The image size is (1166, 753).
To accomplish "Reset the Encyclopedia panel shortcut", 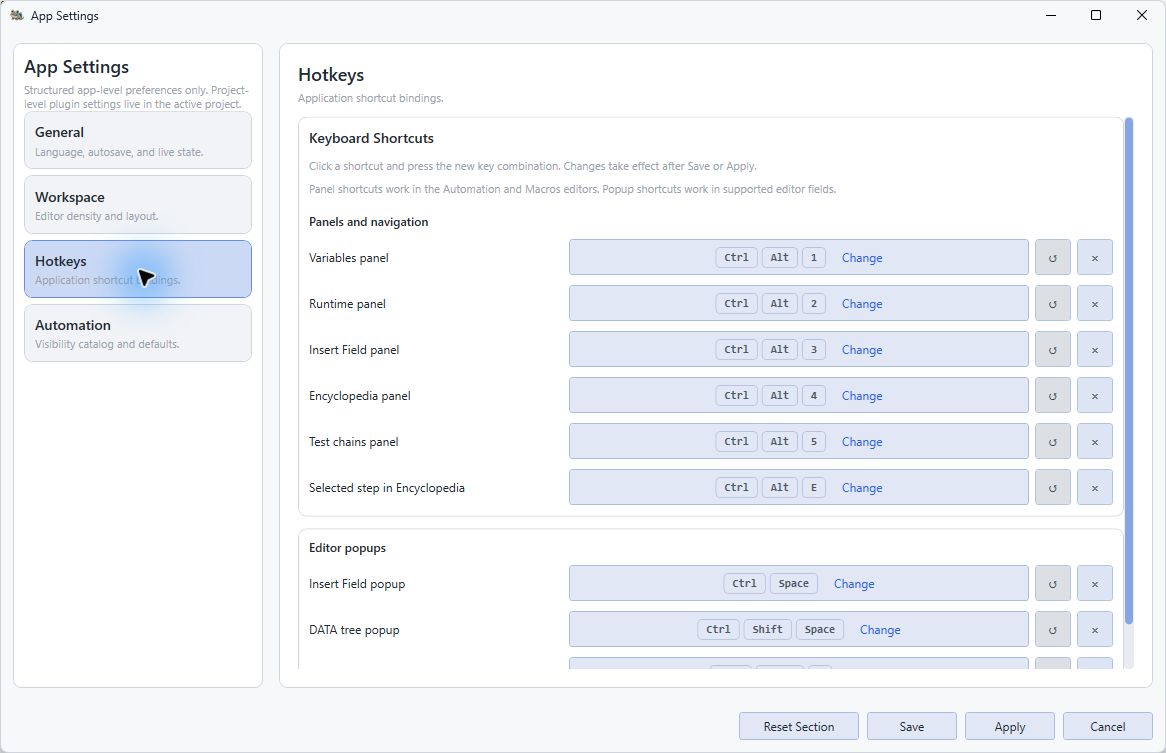I will [1052, 396].
